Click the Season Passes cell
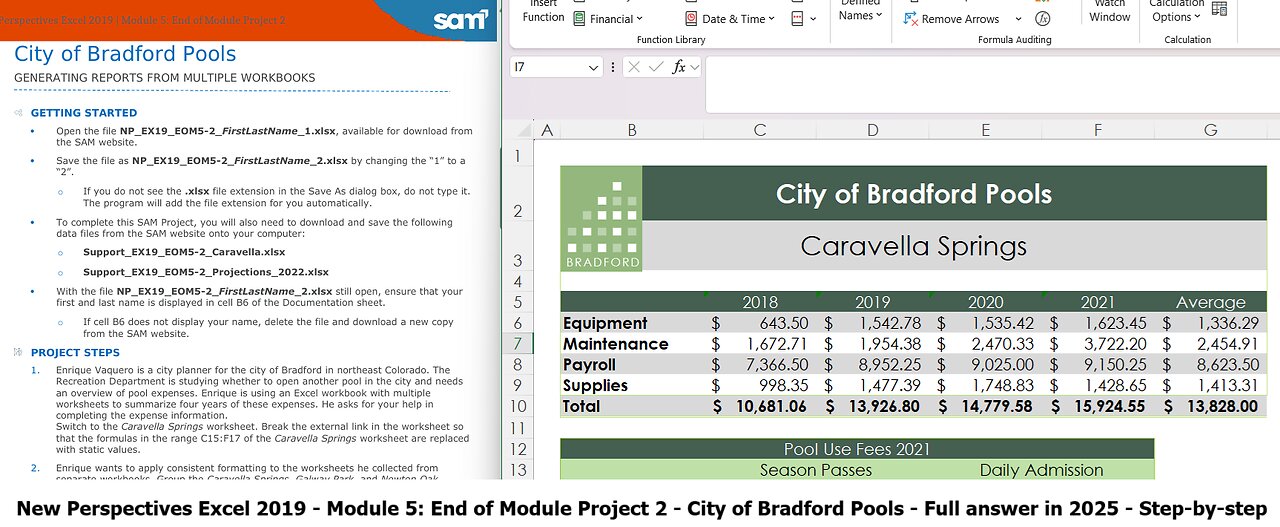 point(816,470)
